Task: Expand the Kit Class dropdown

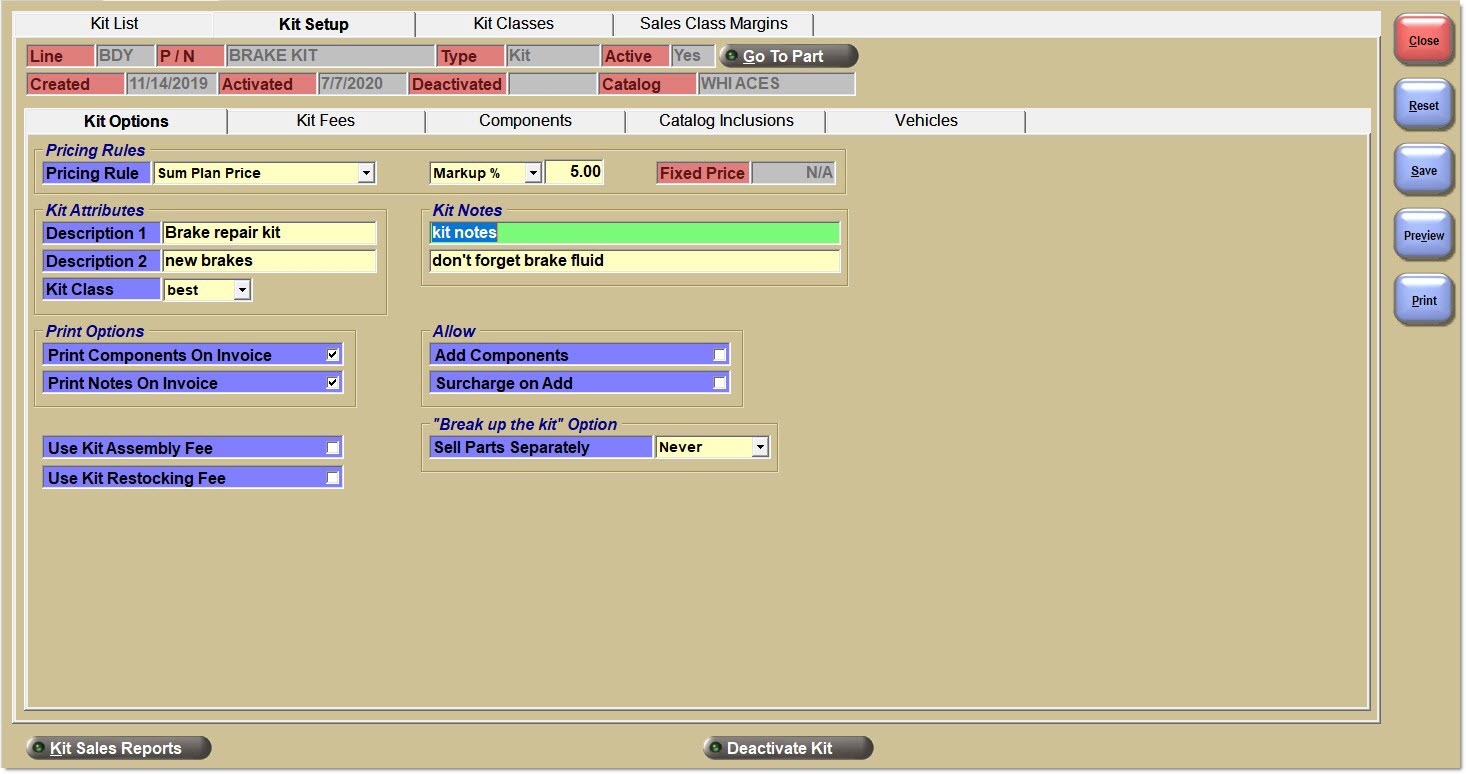Action: point(242,290)
